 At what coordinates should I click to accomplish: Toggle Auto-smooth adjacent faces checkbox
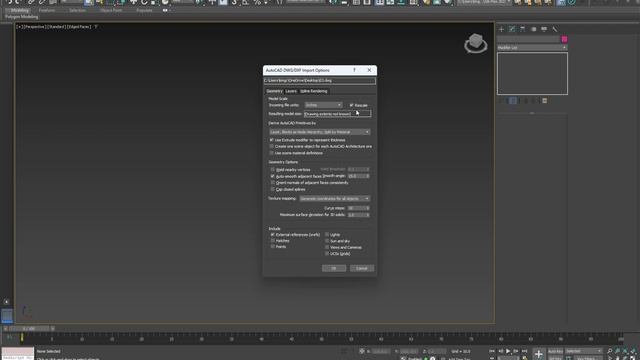click(x=273, y=176)
